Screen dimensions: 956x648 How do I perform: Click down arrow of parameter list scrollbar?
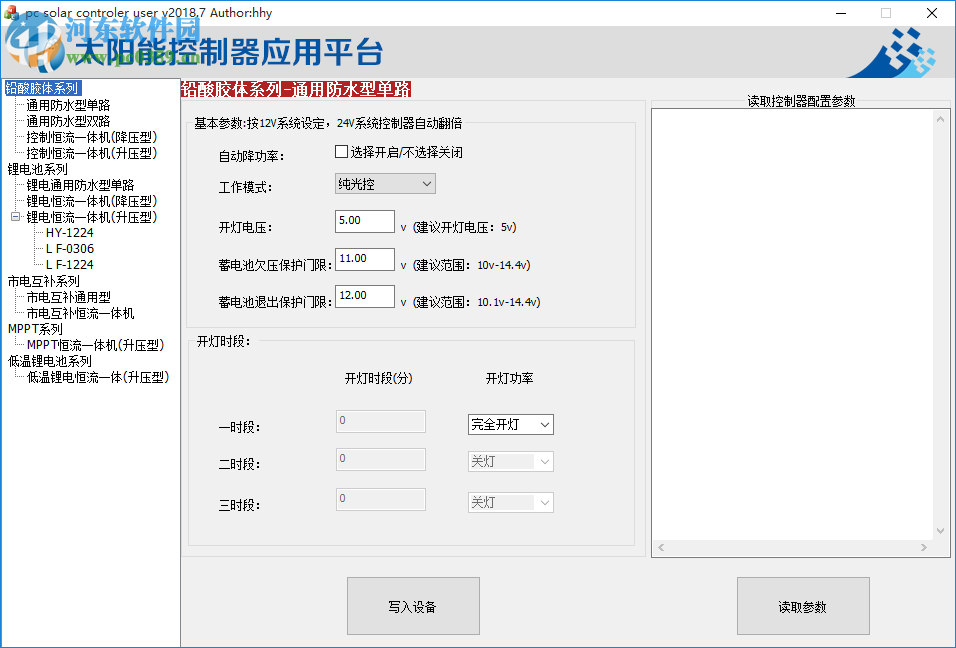[941, 531]
